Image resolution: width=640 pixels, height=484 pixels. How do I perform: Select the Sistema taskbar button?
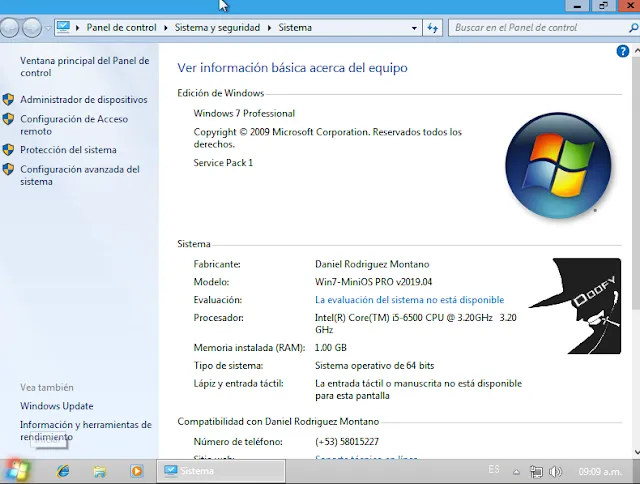(x=221, y=471)
